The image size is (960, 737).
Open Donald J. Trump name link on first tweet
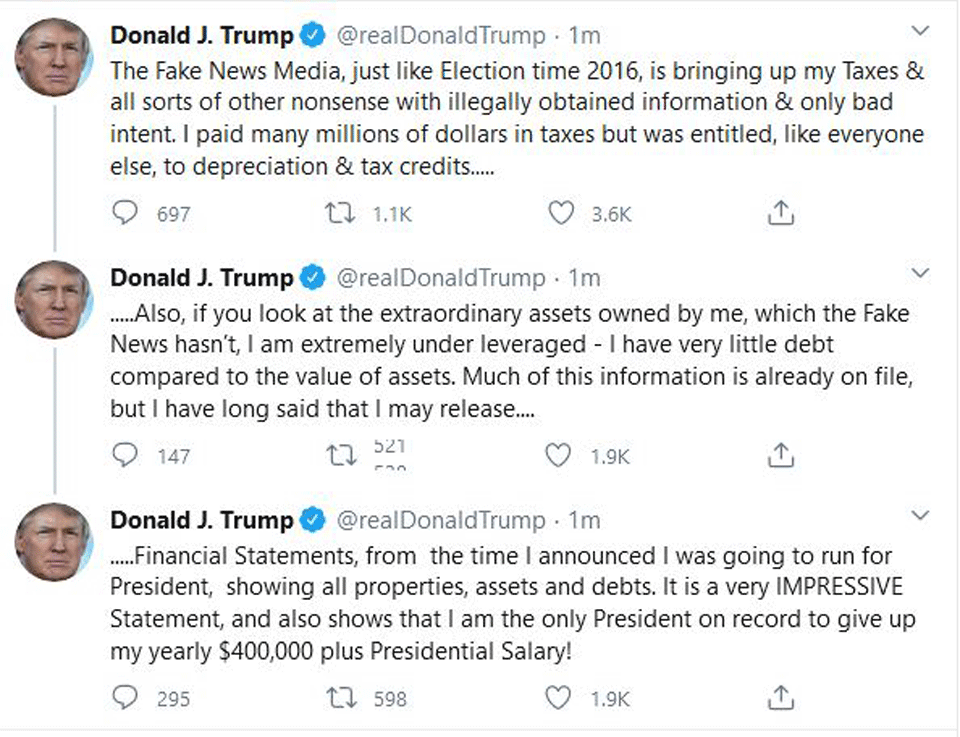tap(202, 36)
